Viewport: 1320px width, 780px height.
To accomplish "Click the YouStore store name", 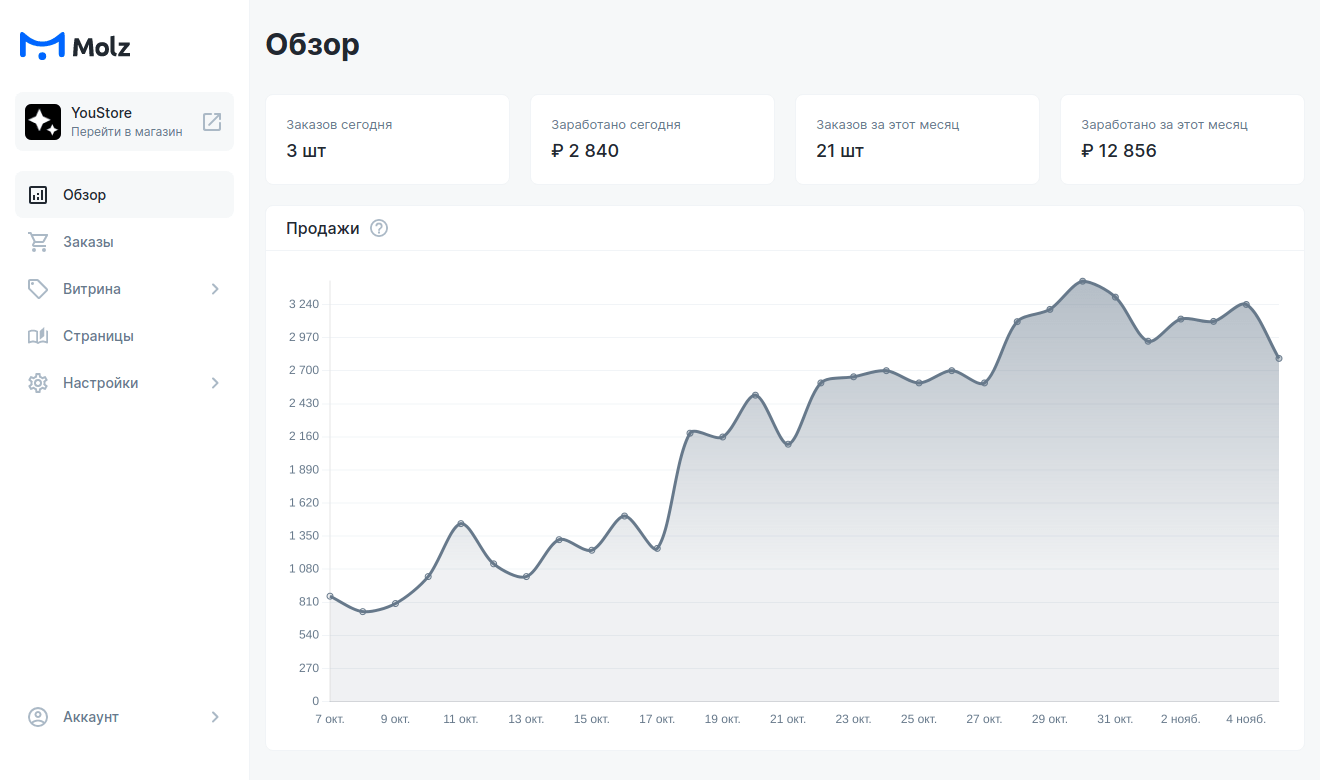I will pos(101,113).
